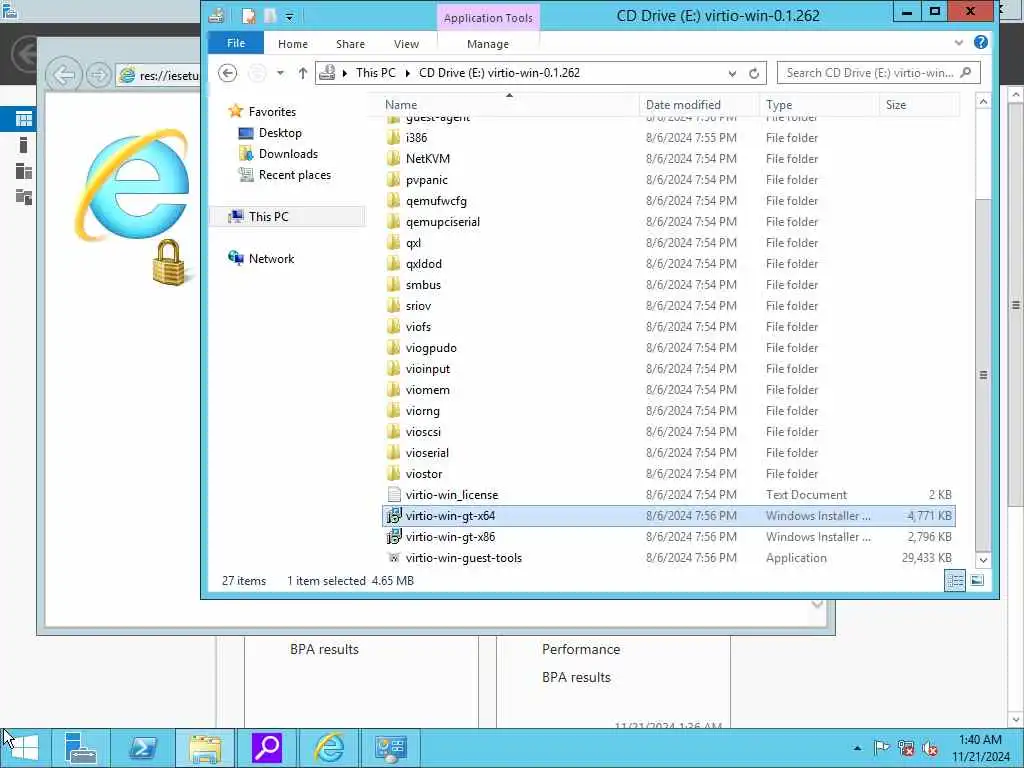Open Internet Explorer from the taskbar
Screen dimensions: 1024x768
coord(329,747)
